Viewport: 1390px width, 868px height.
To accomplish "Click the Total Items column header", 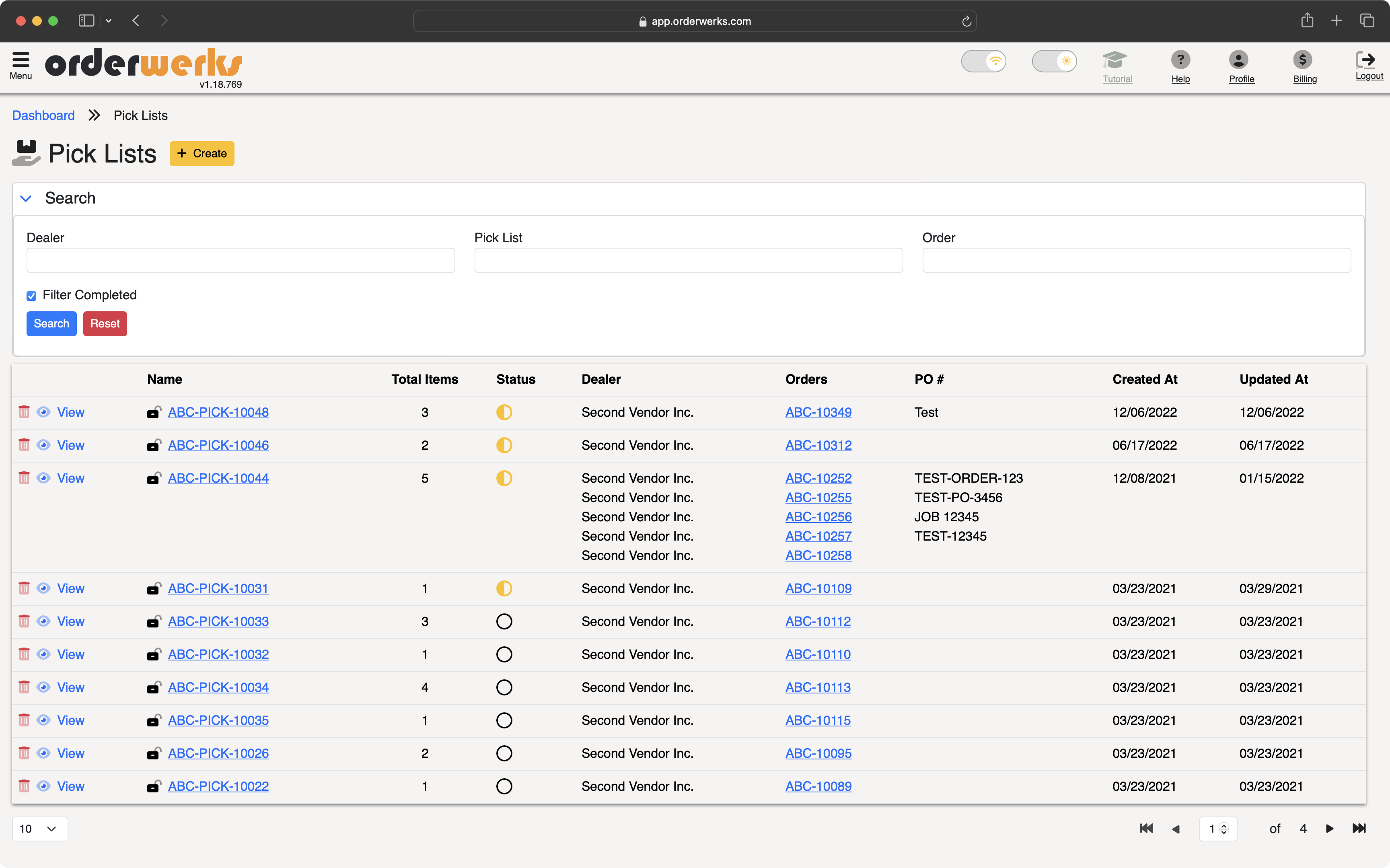I will coord(425,379).
